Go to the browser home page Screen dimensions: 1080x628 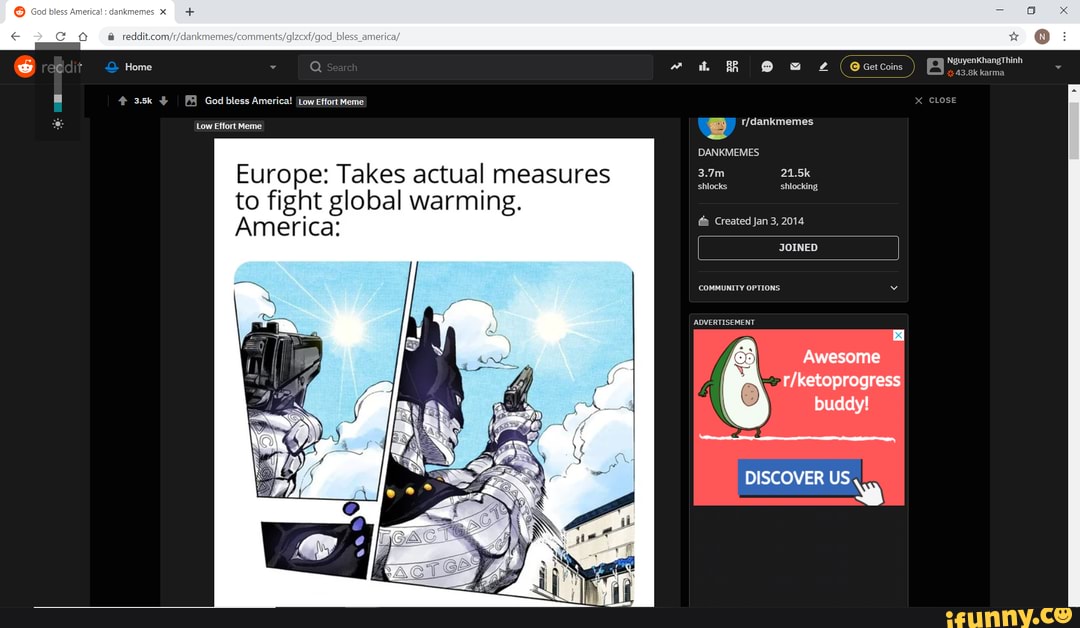83,36
